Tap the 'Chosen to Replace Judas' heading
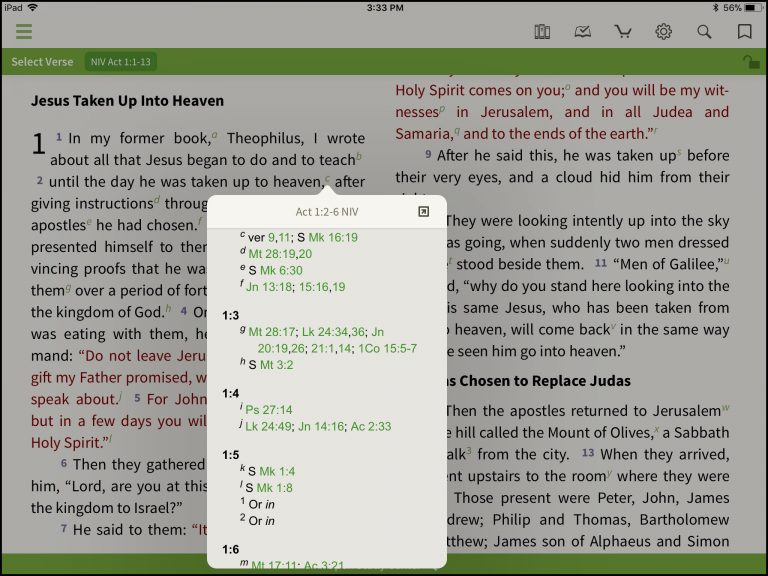This screenshot has width=768, height=576. [538, 381]
